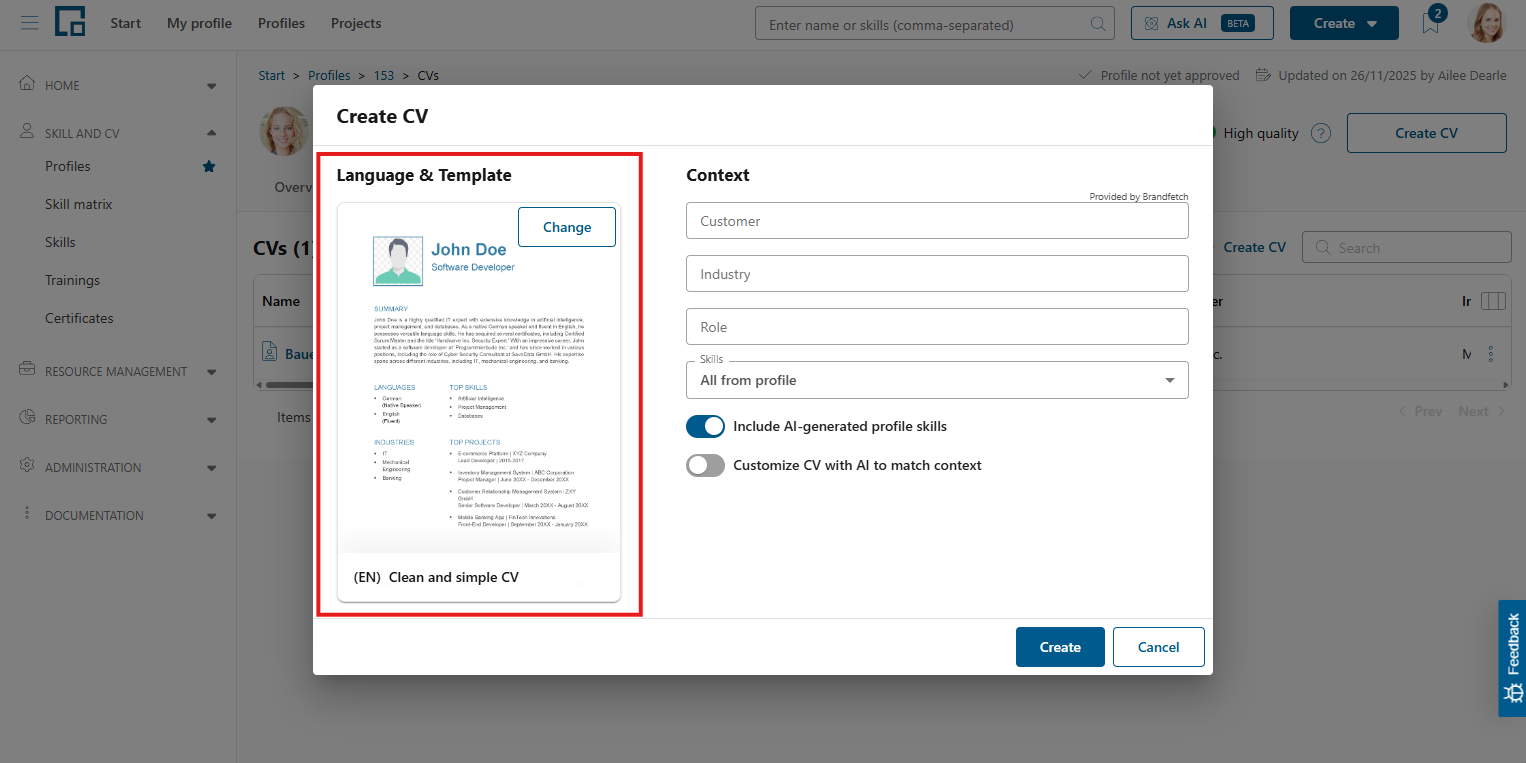Cancel the Create CV dialog
Screen dimensions: 1526x763
[x=1159, y=647]
